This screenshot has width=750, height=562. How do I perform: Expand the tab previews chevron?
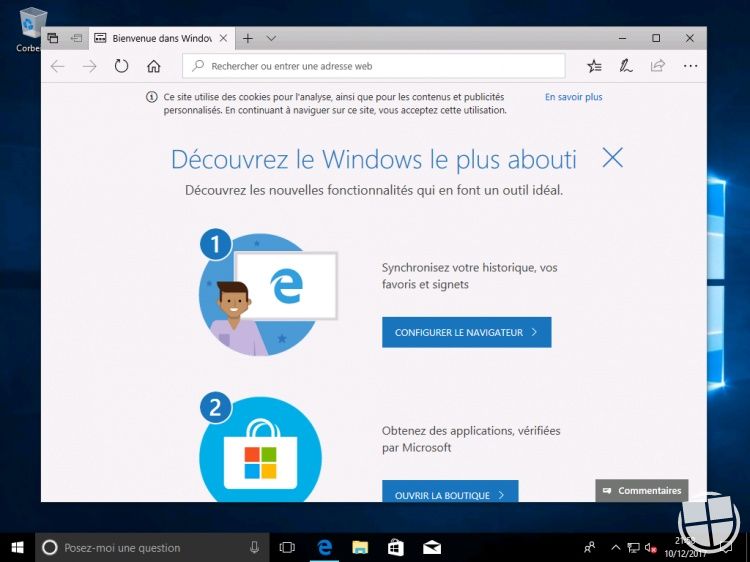click(271, 38)
